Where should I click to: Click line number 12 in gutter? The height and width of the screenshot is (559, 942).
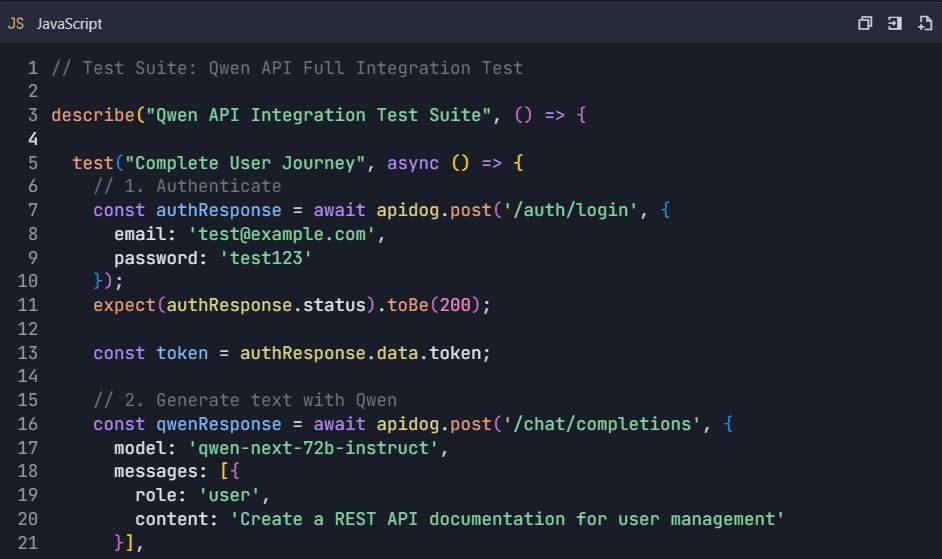28,329
